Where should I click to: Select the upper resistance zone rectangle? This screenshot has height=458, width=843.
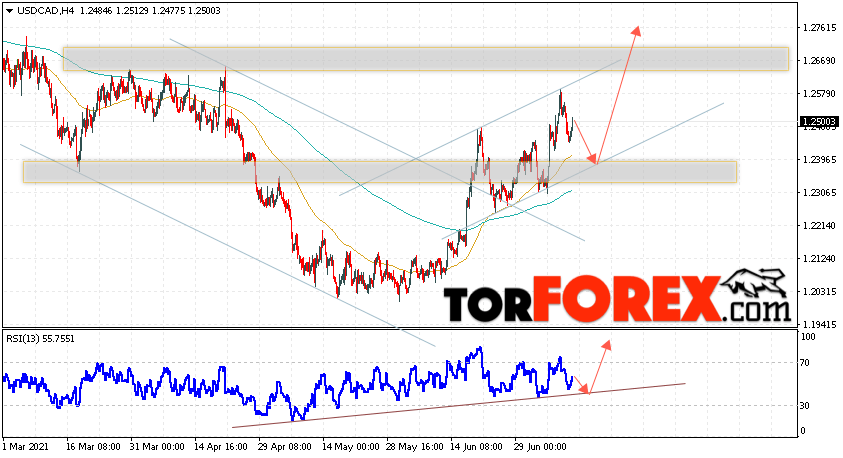click(426, 59)
